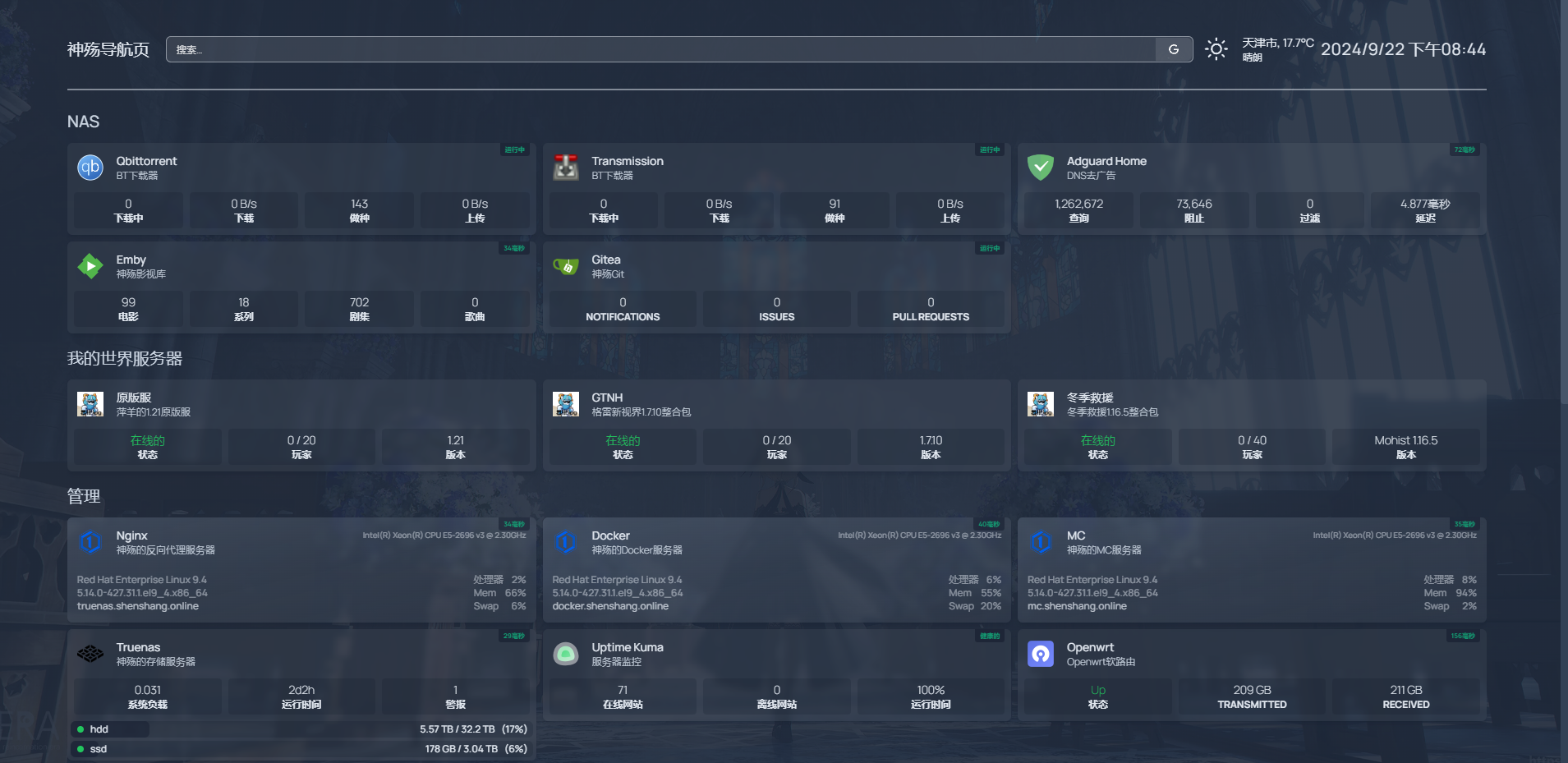Click the 冬季救援 server avatar icon
This screenshot has width=1568, height=763.
click(x=1041, y=404)
